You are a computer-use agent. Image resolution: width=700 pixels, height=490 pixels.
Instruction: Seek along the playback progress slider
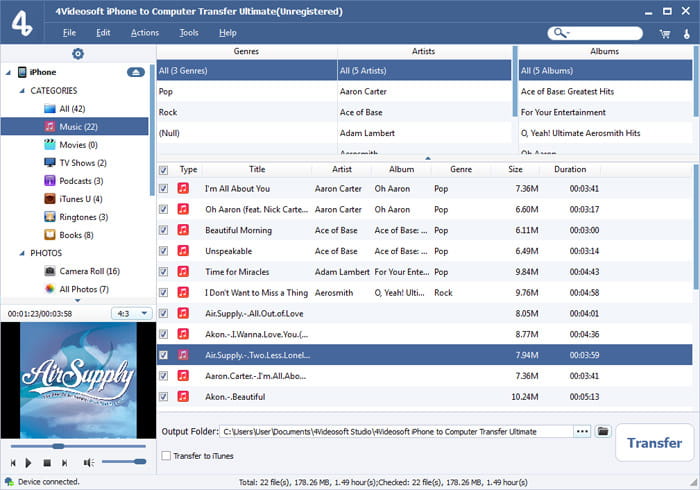pos(78,446)
